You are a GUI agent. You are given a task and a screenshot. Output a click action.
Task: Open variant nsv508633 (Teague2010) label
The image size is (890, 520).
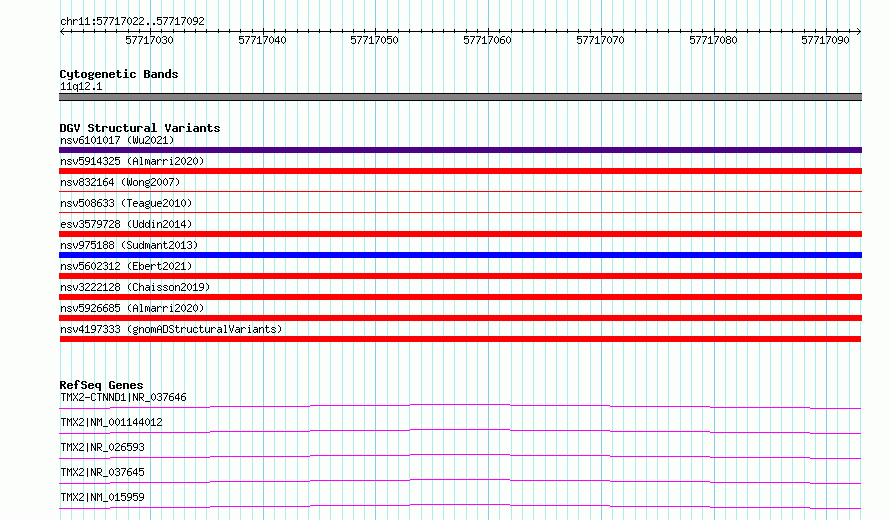[126, 203]
